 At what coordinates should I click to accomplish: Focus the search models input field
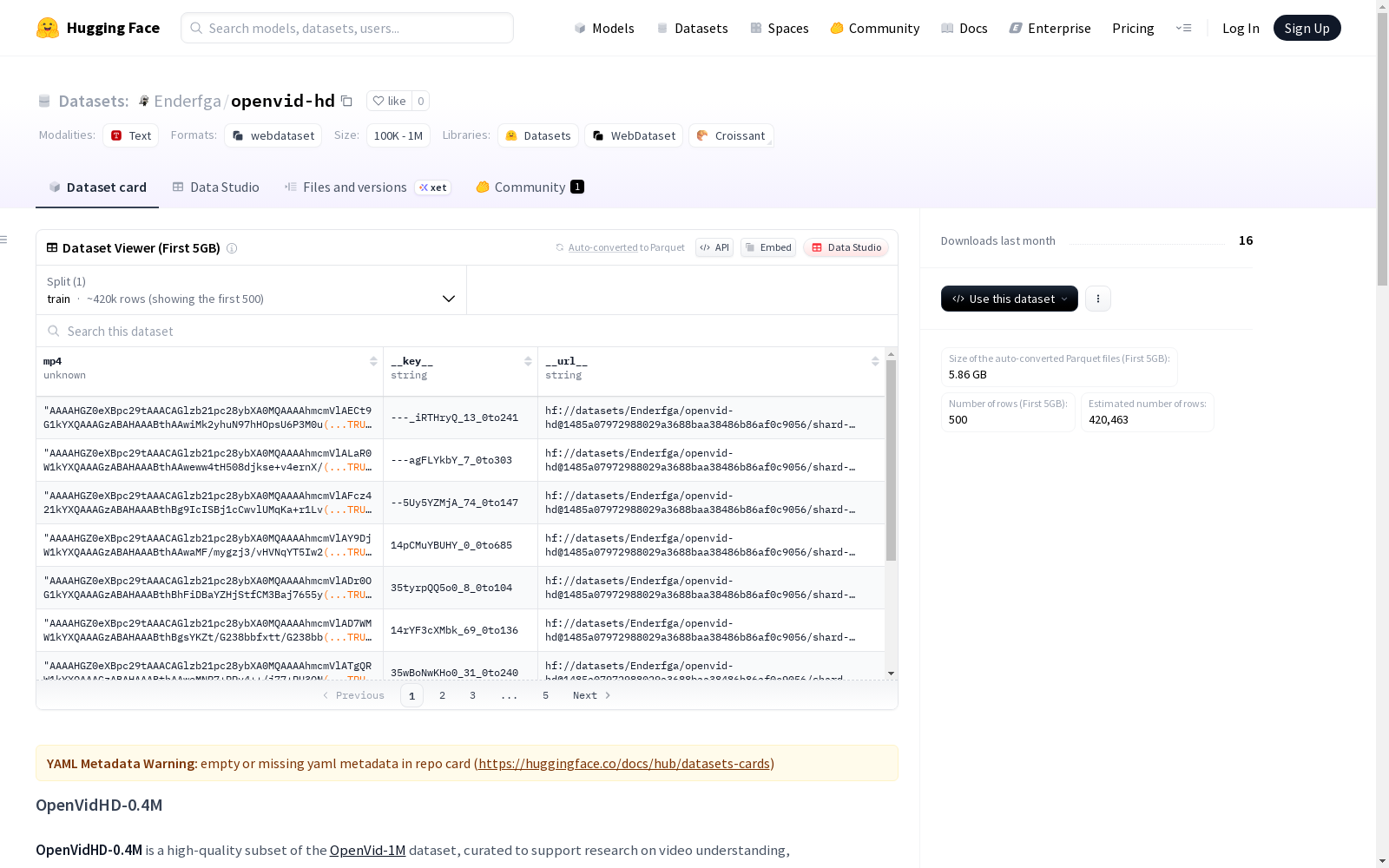[347, 28]
